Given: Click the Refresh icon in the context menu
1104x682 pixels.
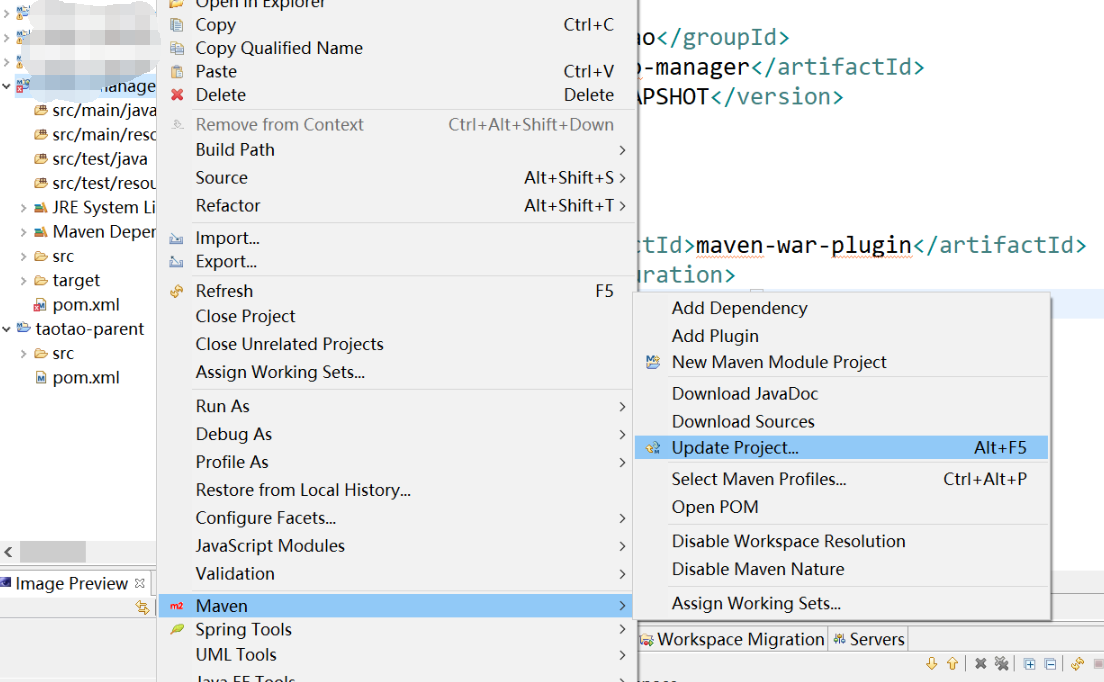Looking at the screenshot, I should point(177,291).
